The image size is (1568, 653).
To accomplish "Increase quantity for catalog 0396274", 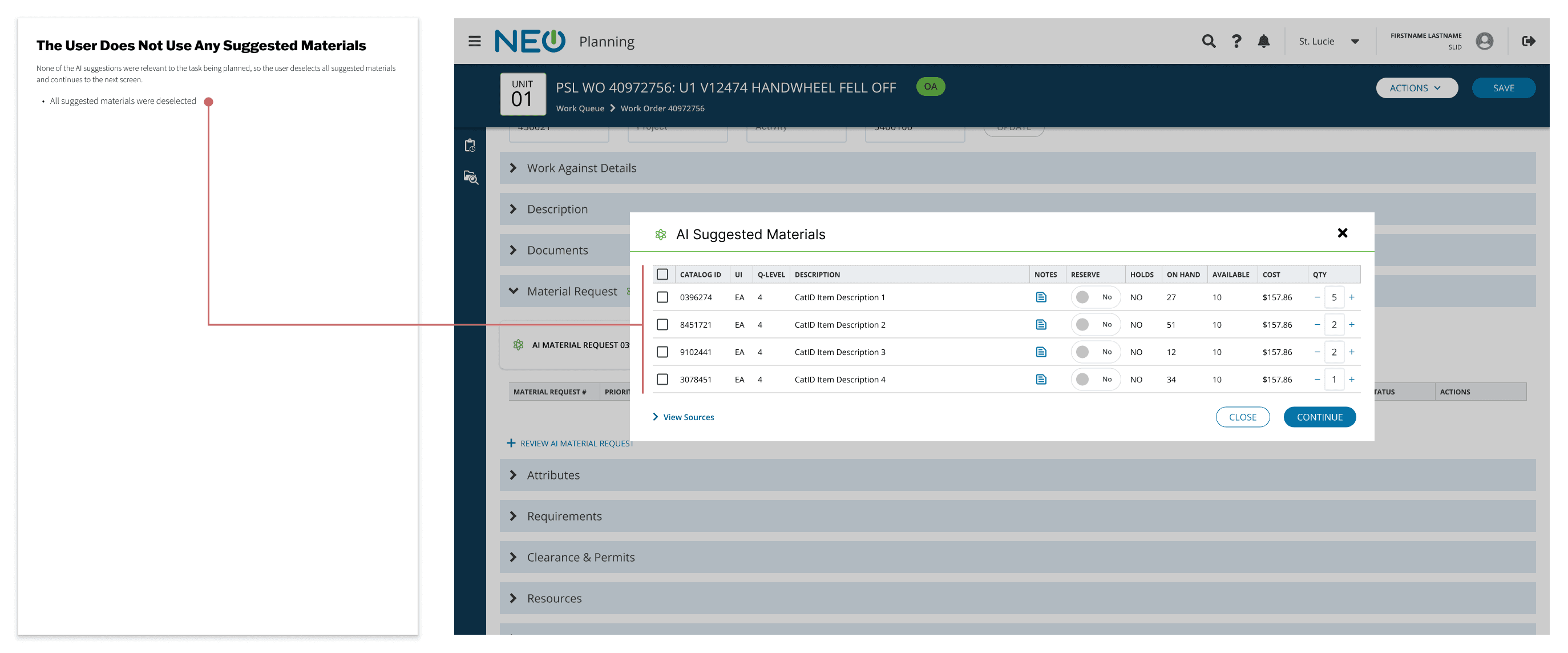I will click(1351, 297).
